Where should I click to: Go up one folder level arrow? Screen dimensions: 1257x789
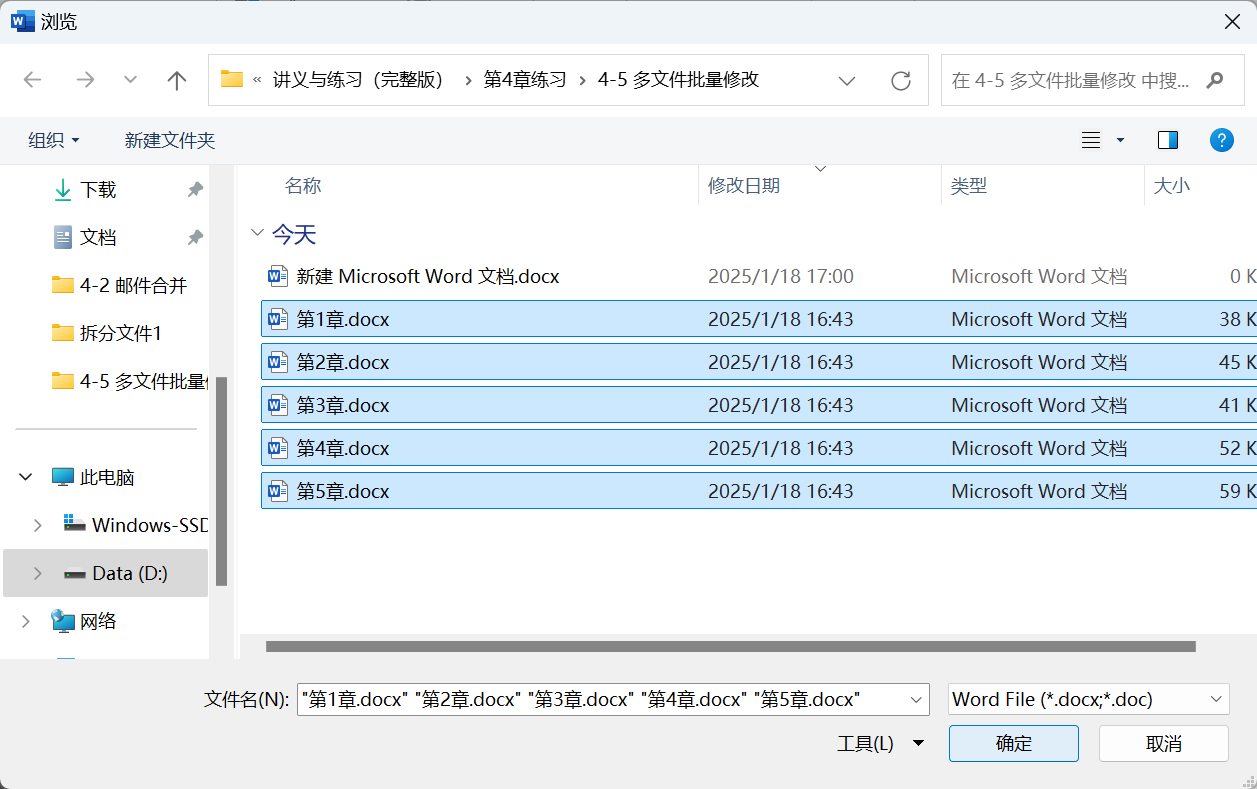[x=177, y=80]
